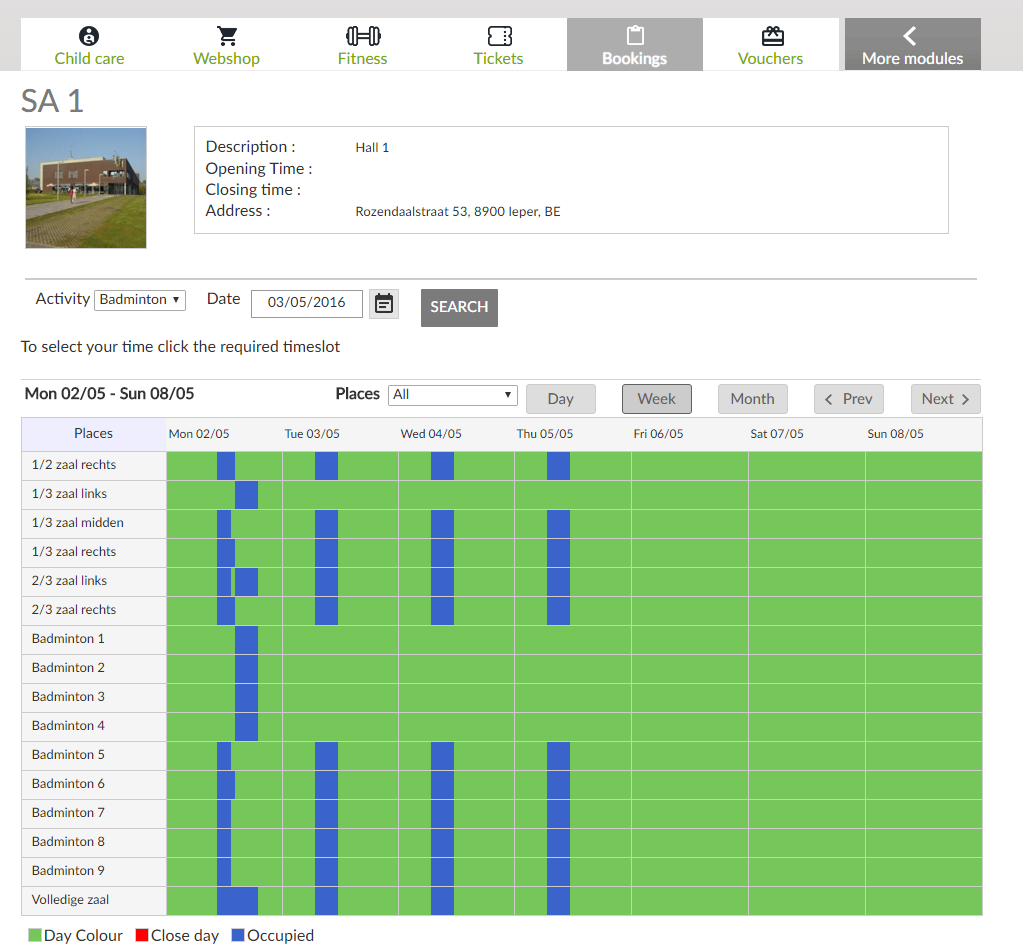
Task: Open the Child care module icon
Action: (x=89, y=37)
